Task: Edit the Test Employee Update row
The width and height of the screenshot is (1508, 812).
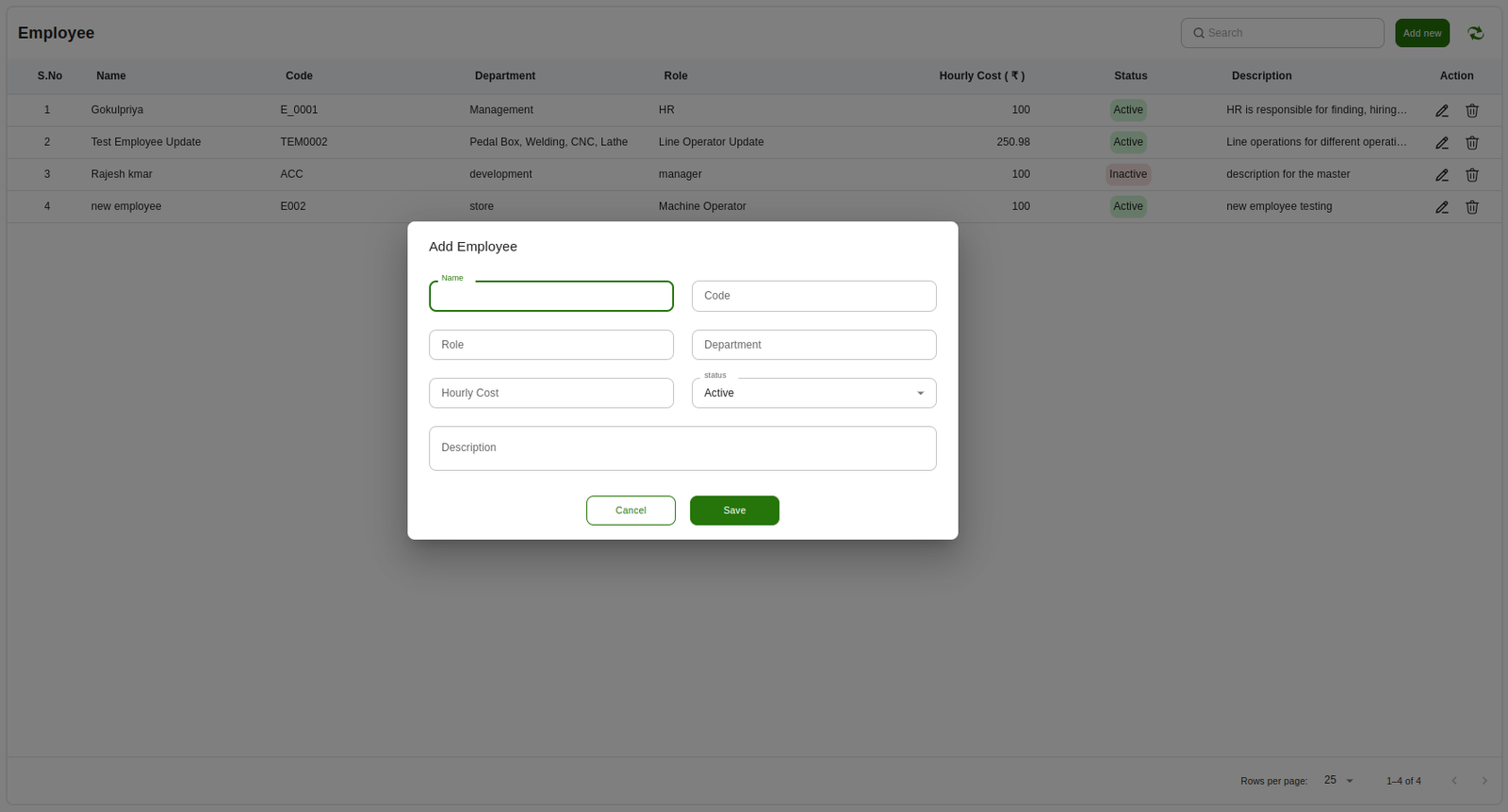Action: 1441,143
